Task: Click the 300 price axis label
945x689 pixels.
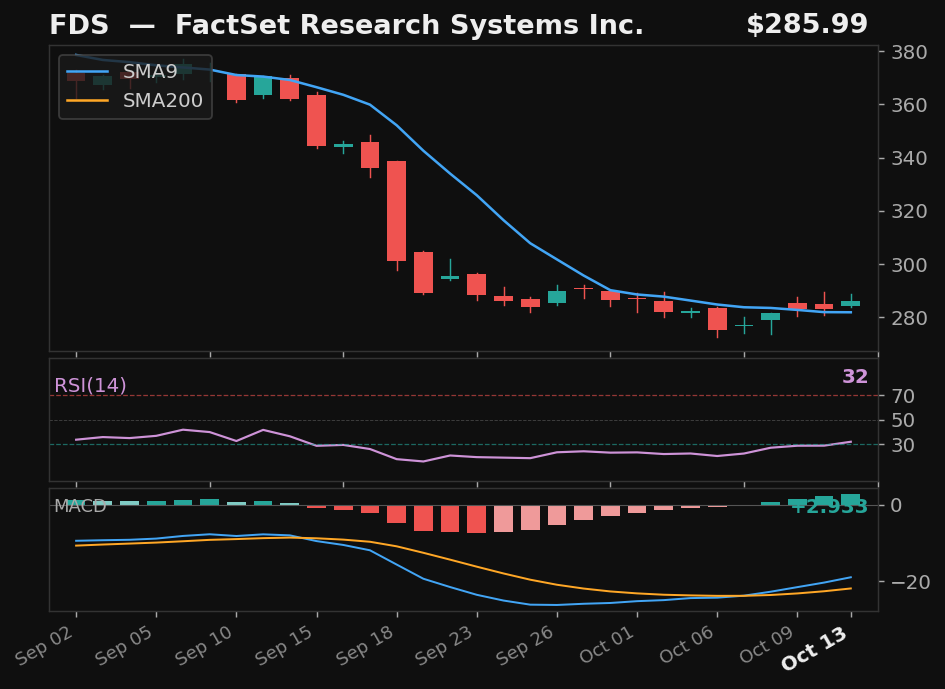Action: [909, 265]
